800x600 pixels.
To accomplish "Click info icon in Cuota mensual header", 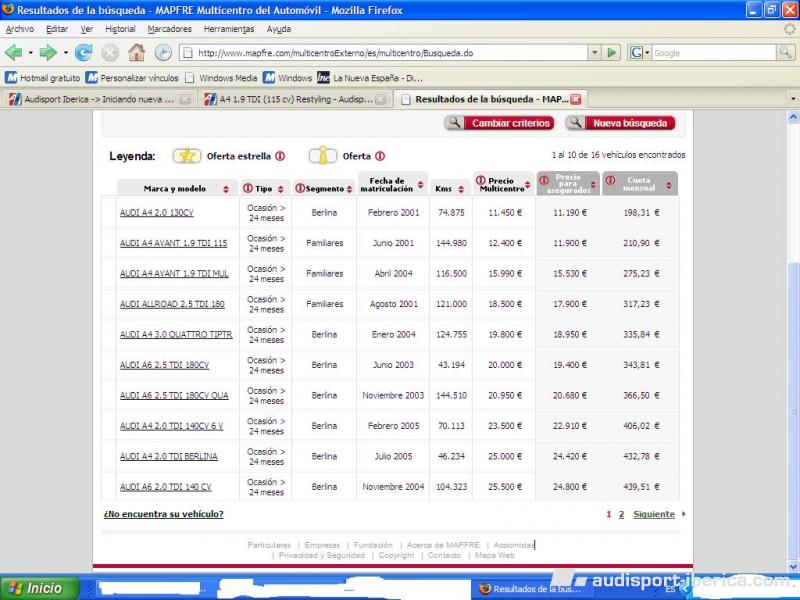I will point(610,180).
